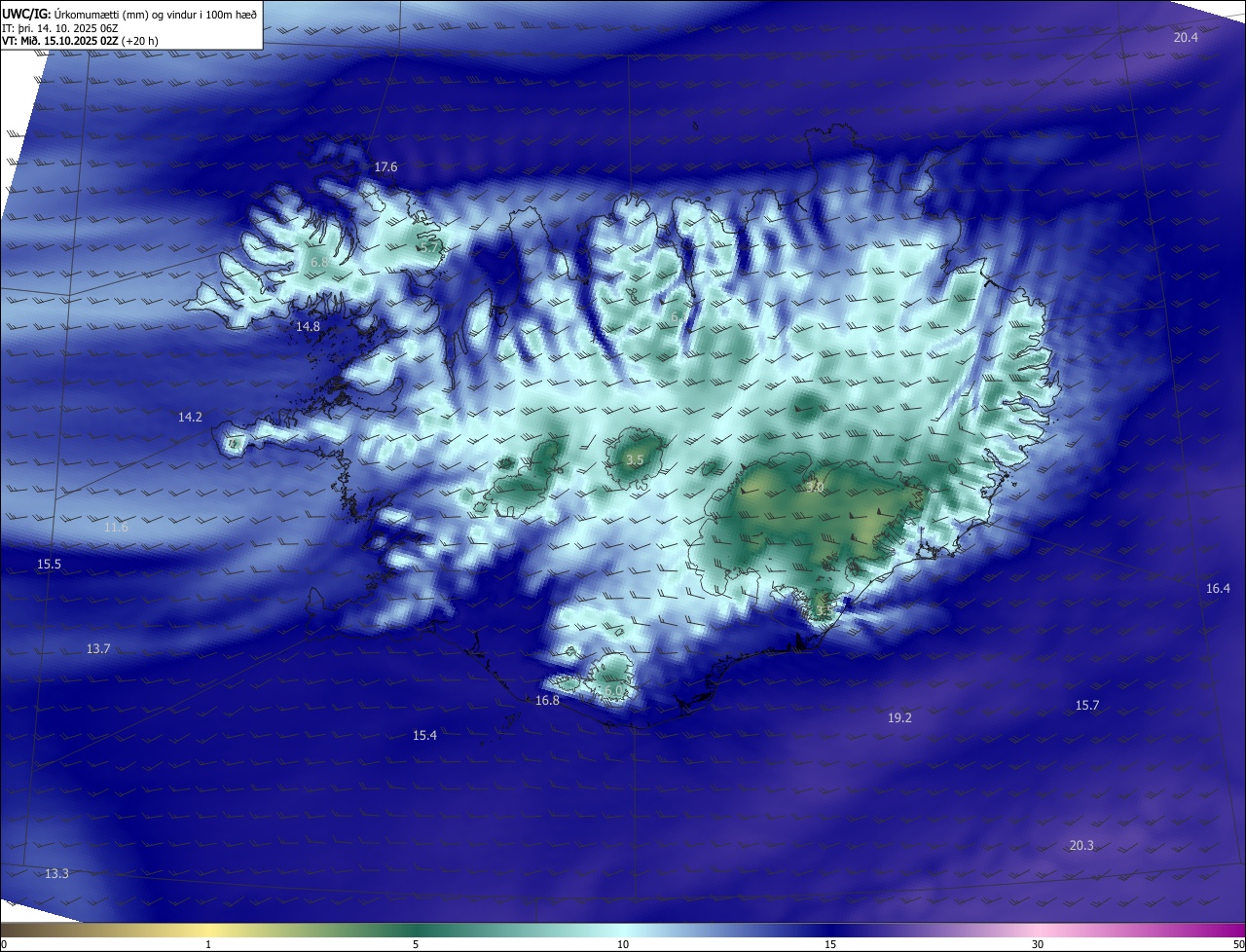The width and height of the screenshot is (1246, 952).
Task: Click the valid time 'VT: Mið. 15.10.2025 02Z (+20 h)'
Action: point(81,42)
